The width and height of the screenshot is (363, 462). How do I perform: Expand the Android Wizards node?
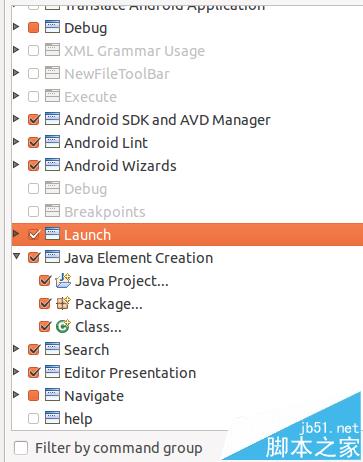16,164
